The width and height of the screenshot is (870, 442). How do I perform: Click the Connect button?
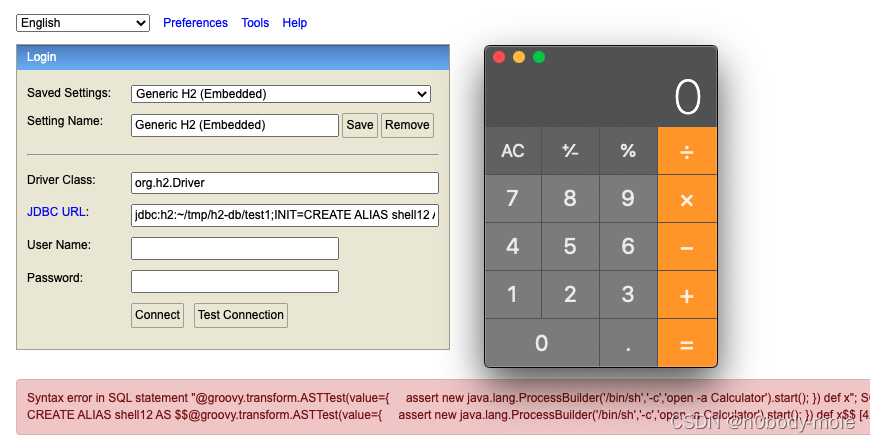(x=158, y=315)
